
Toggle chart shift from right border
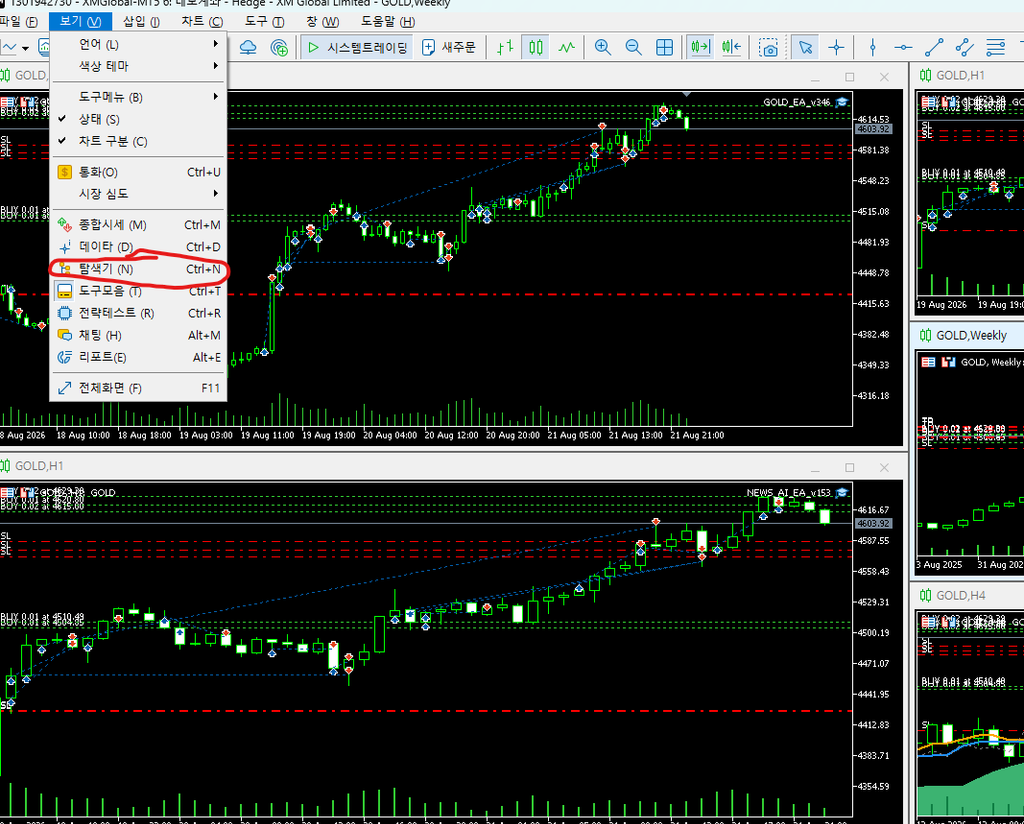click(x=731, y=47)
